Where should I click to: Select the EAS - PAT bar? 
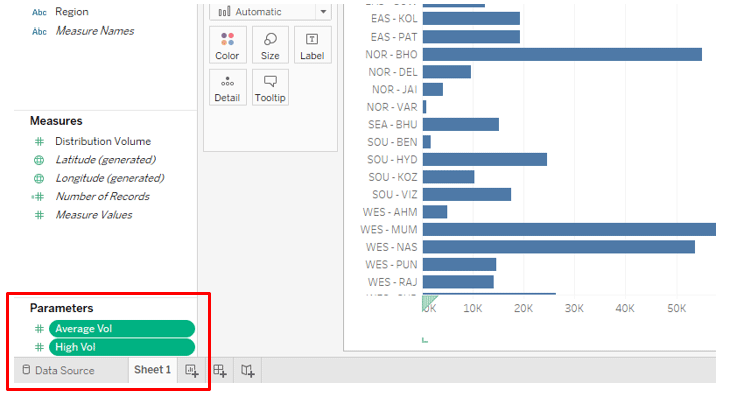pyautogui.click(x=471, y=37)
